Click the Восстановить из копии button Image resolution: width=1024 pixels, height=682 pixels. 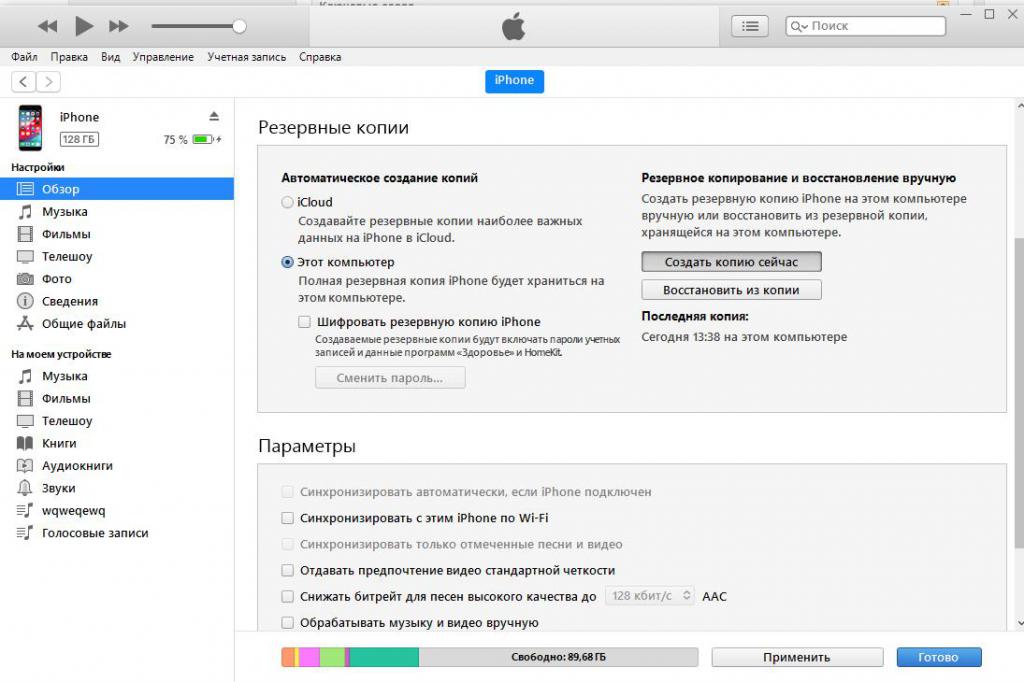pos(731,290)
